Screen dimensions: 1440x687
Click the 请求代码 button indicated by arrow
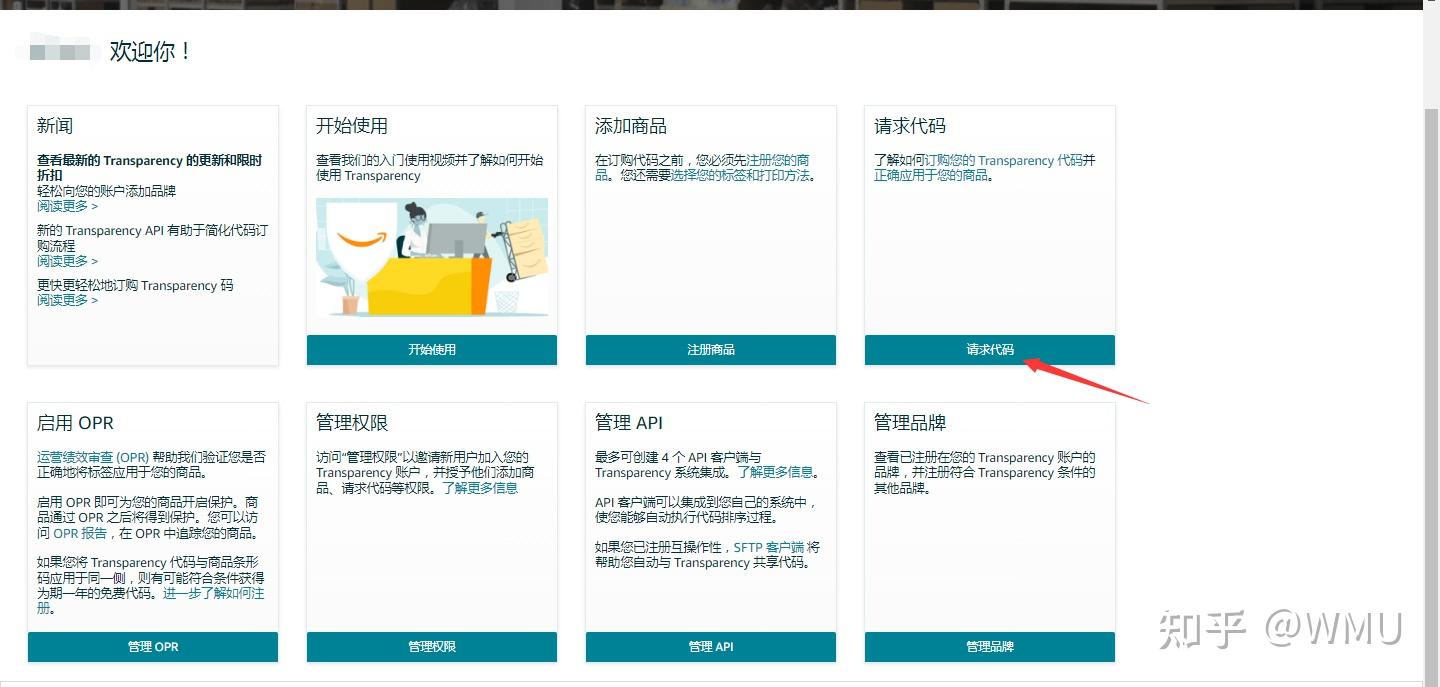(x=989, y=350)
